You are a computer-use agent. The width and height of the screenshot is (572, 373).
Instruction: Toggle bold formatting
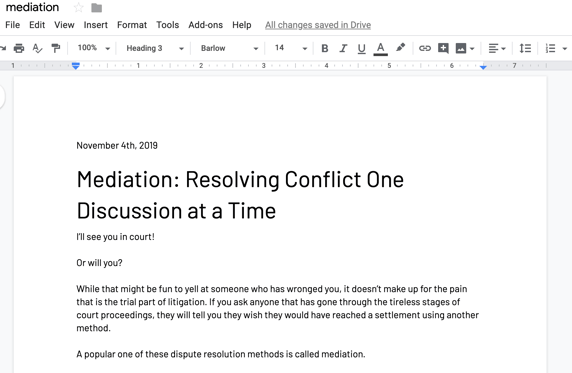[x=325, y=48]
